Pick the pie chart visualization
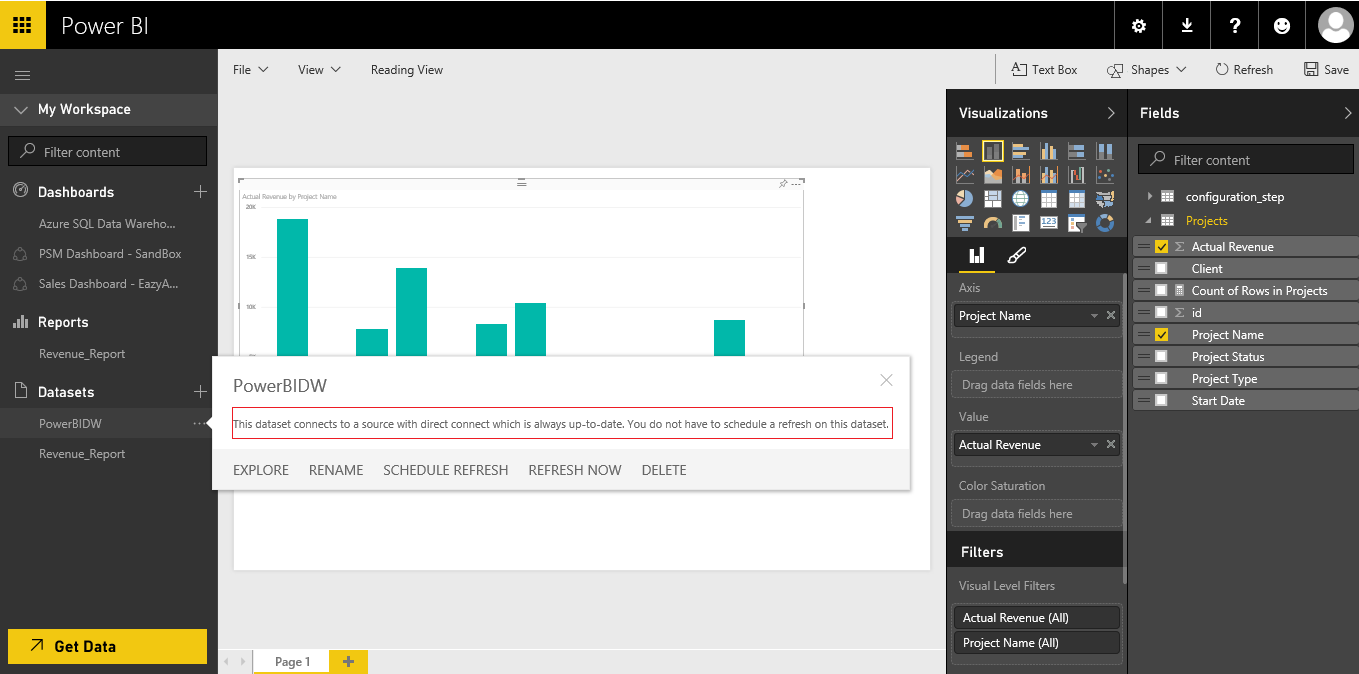The width and height of the screenshot is (1359, 674). pyautogui.click(x=965, y=199)
